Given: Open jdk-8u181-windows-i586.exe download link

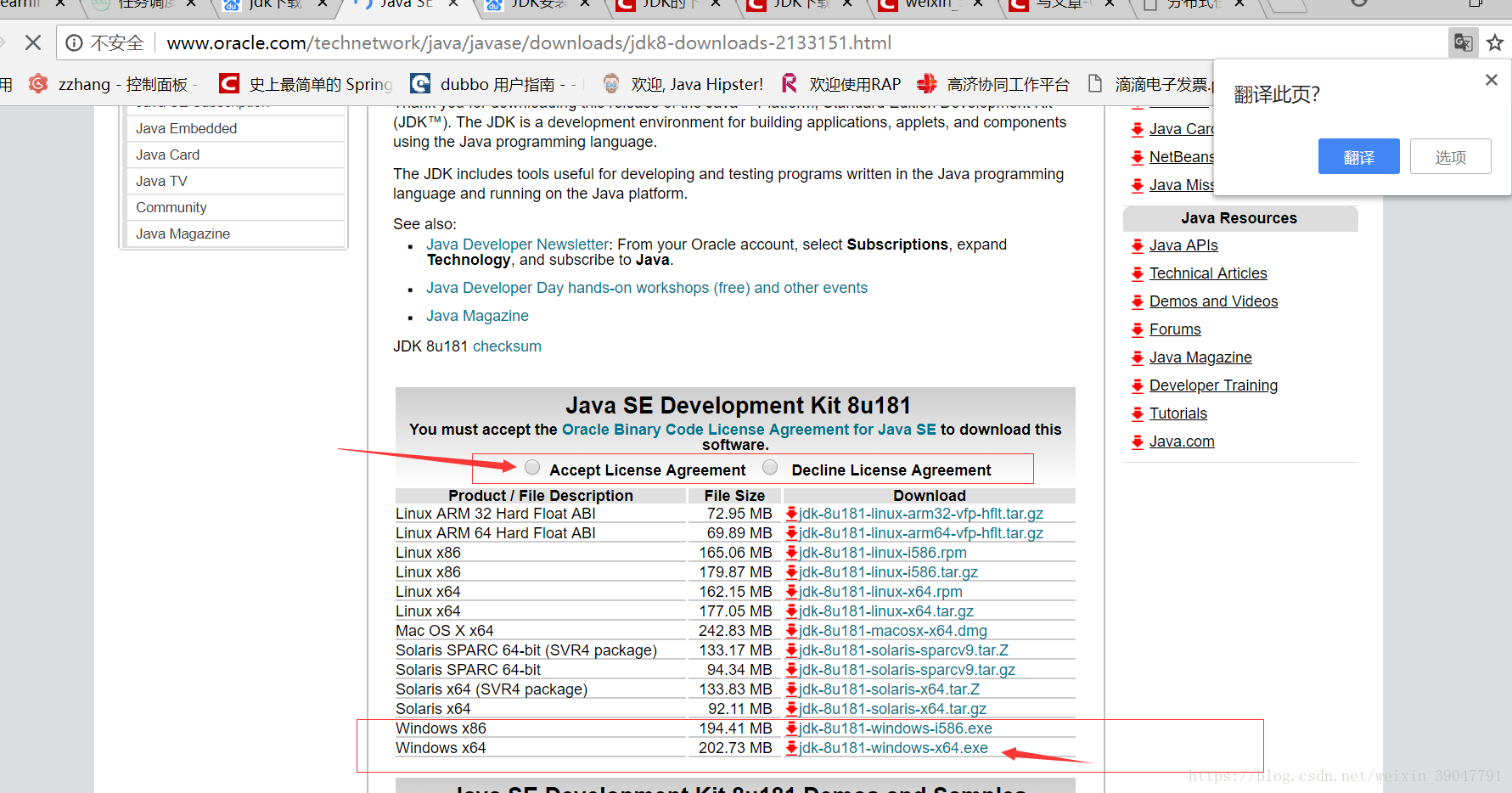Looking at the screenshot, I should tap(896, 728).
